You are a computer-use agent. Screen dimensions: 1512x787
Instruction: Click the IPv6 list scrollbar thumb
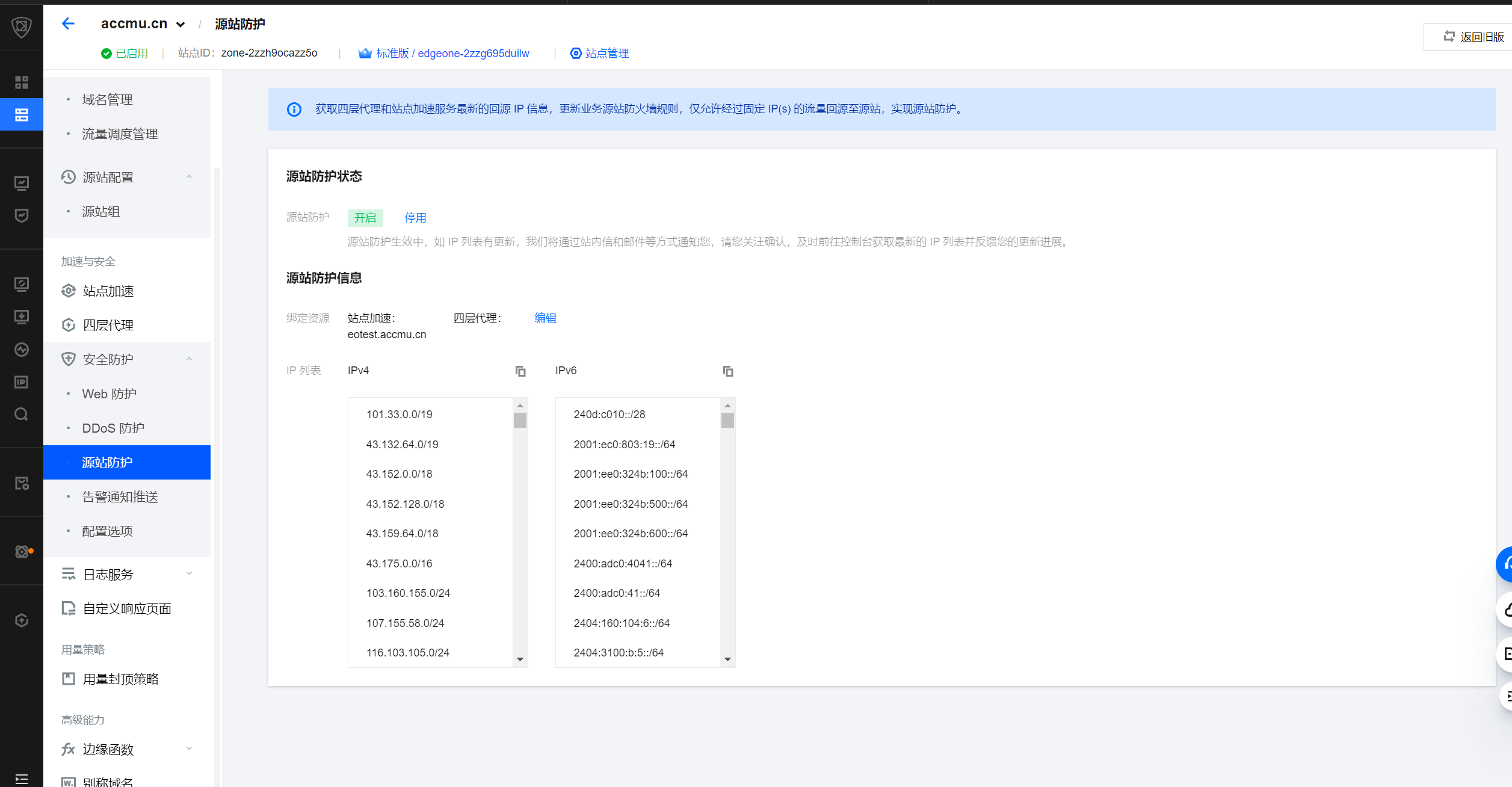pyautogui.click(x=728, y=420)
